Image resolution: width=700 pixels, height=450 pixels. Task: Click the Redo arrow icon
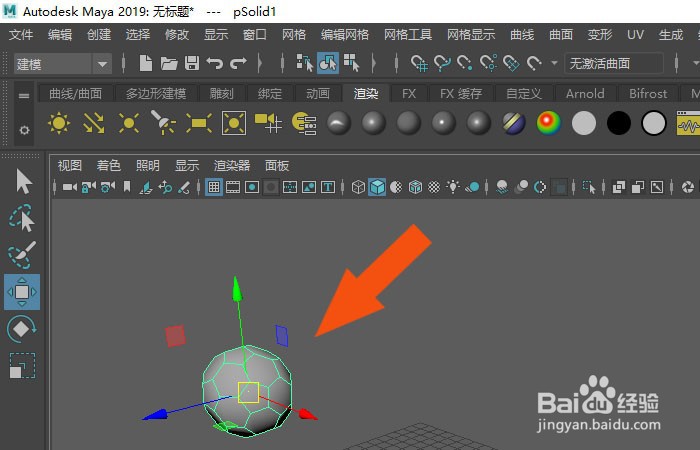238,63
